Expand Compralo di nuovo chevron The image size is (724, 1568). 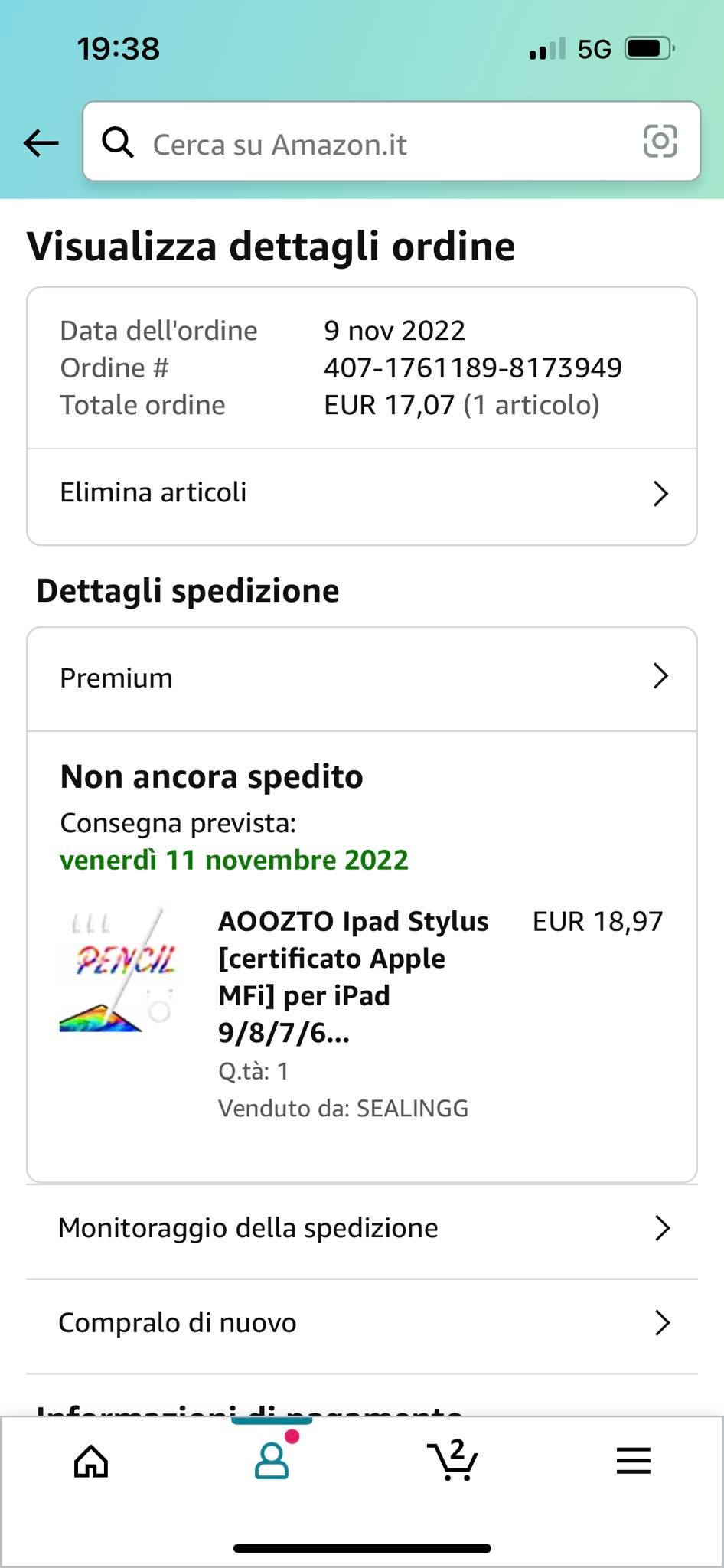coord(663,1323)
